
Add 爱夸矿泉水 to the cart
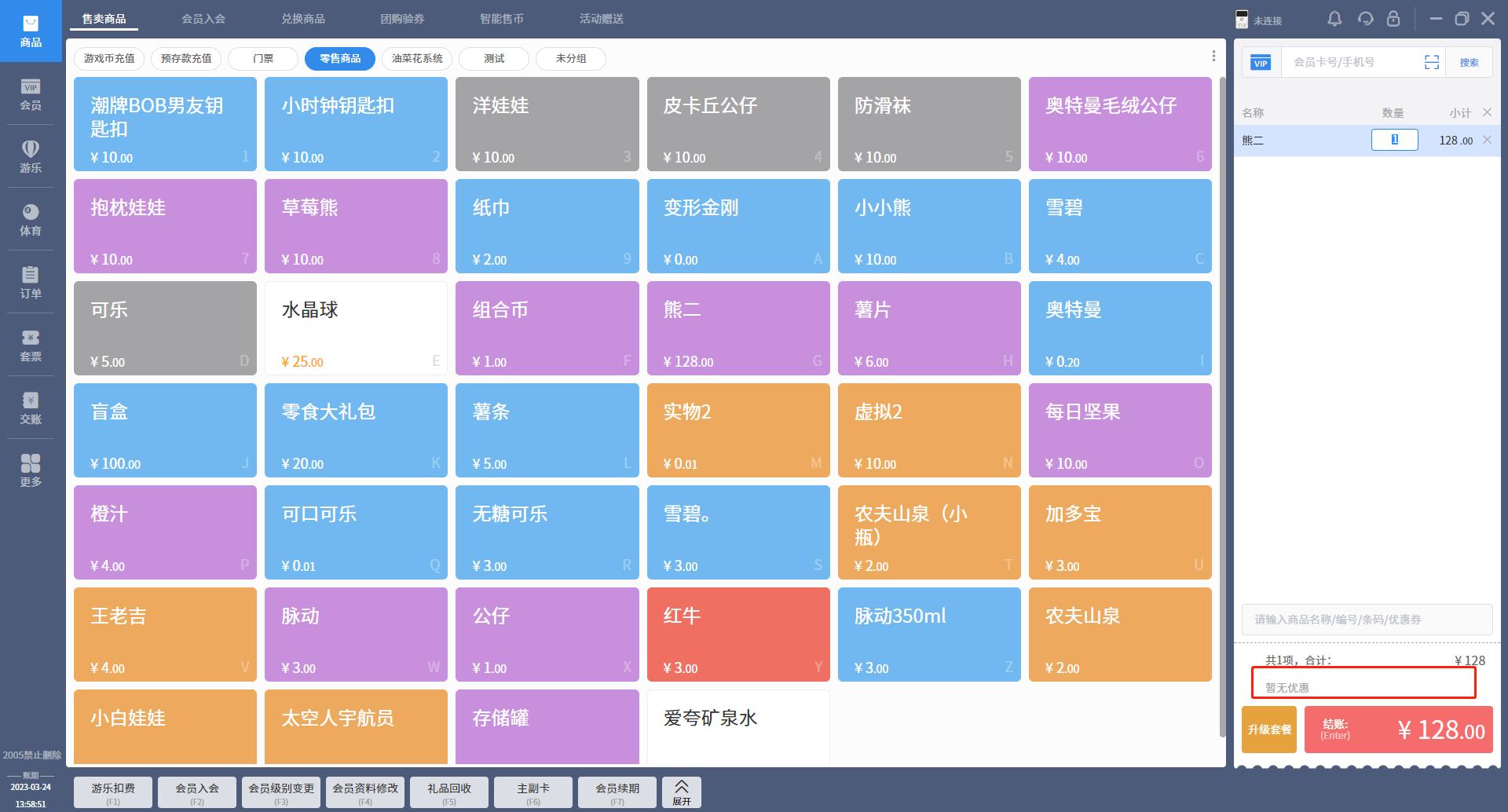738,726
